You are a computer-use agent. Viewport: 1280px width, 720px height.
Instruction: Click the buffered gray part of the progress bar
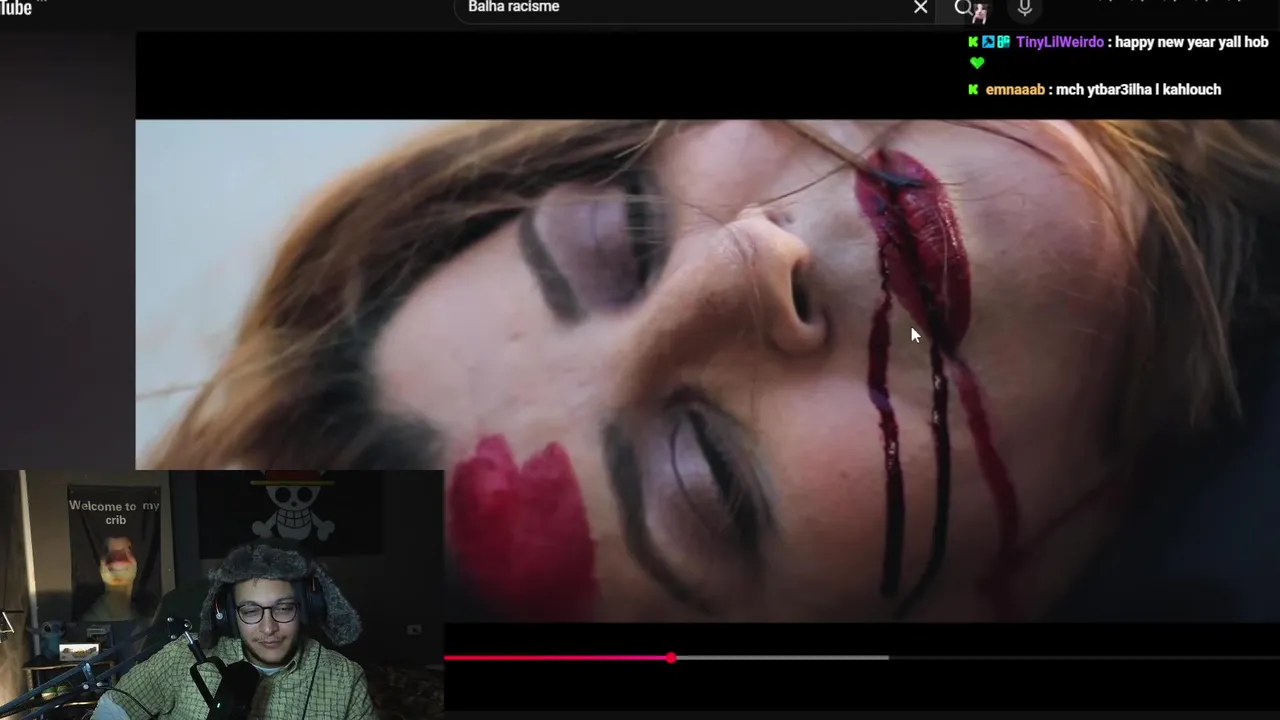pyautogui.click(x=782, y=657)
